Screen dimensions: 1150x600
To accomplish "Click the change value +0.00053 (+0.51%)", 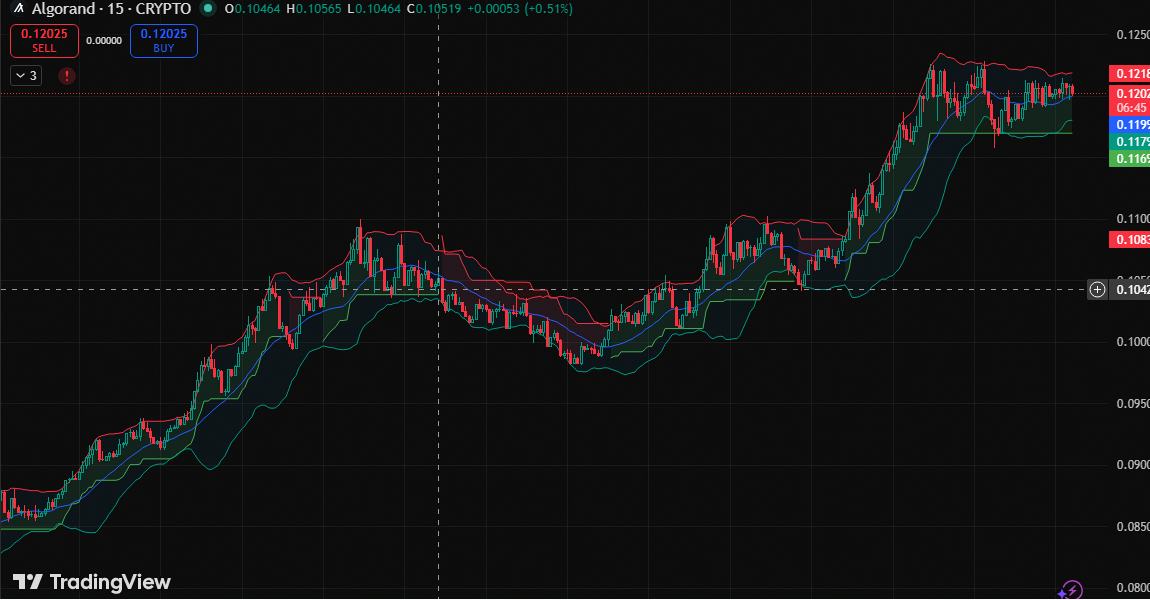I will (520, 9).
